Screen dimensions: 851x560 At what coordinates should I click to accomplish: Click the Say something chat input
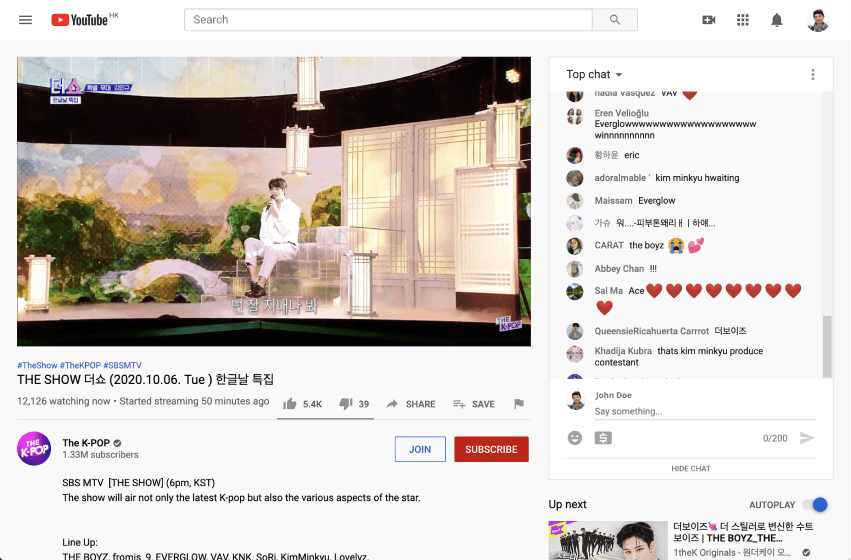coord(704,411)
